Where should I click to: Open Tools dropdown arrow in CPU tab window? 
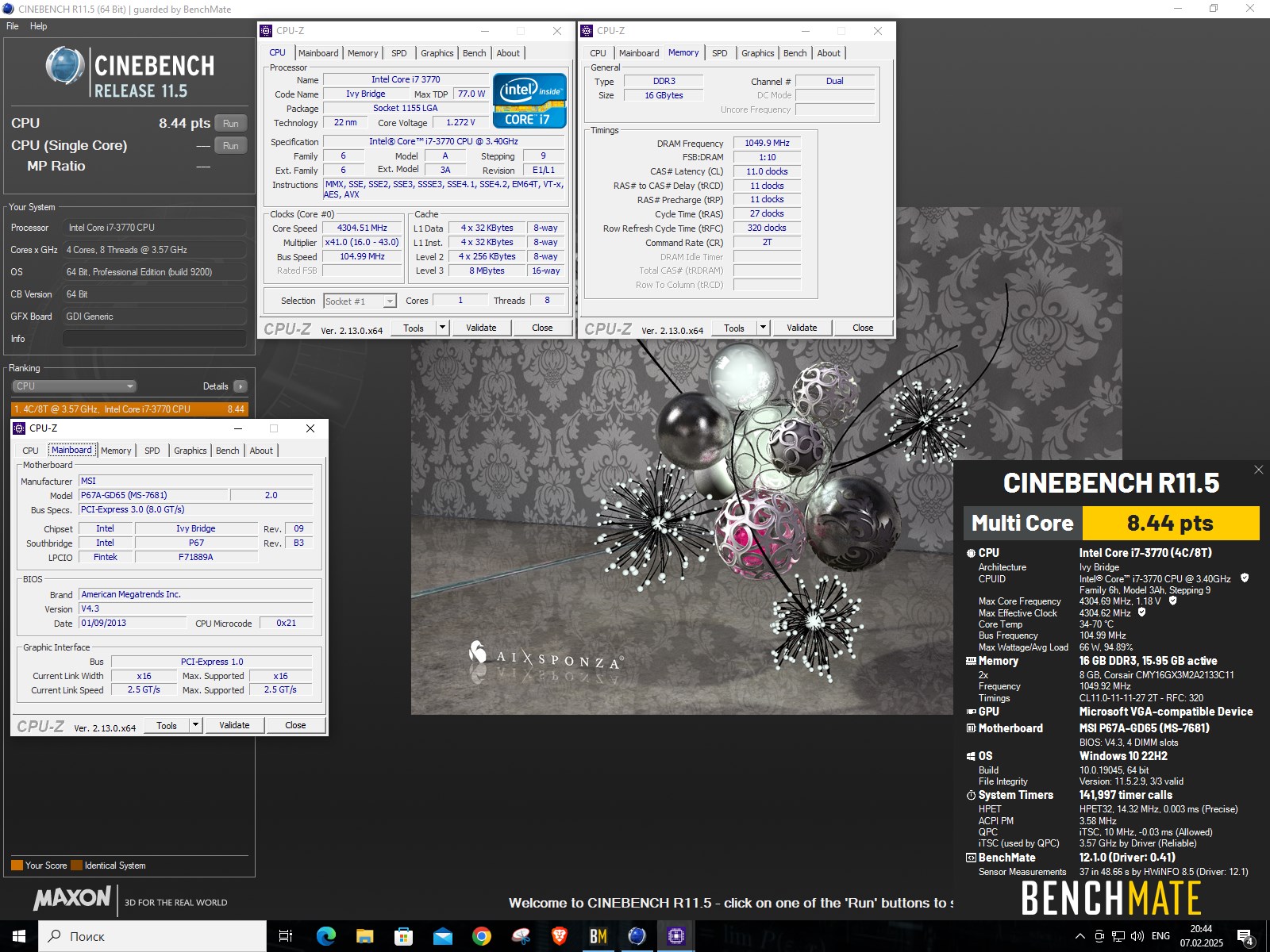click(x=443, y=328)
